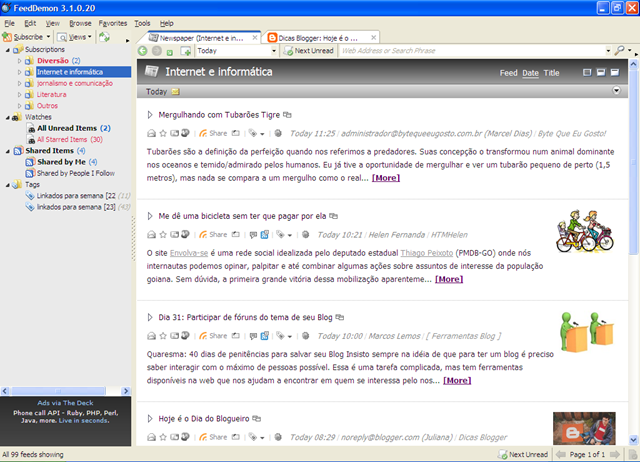
Task: Select All Starred Items (30) watch
Action: point(70,140)
